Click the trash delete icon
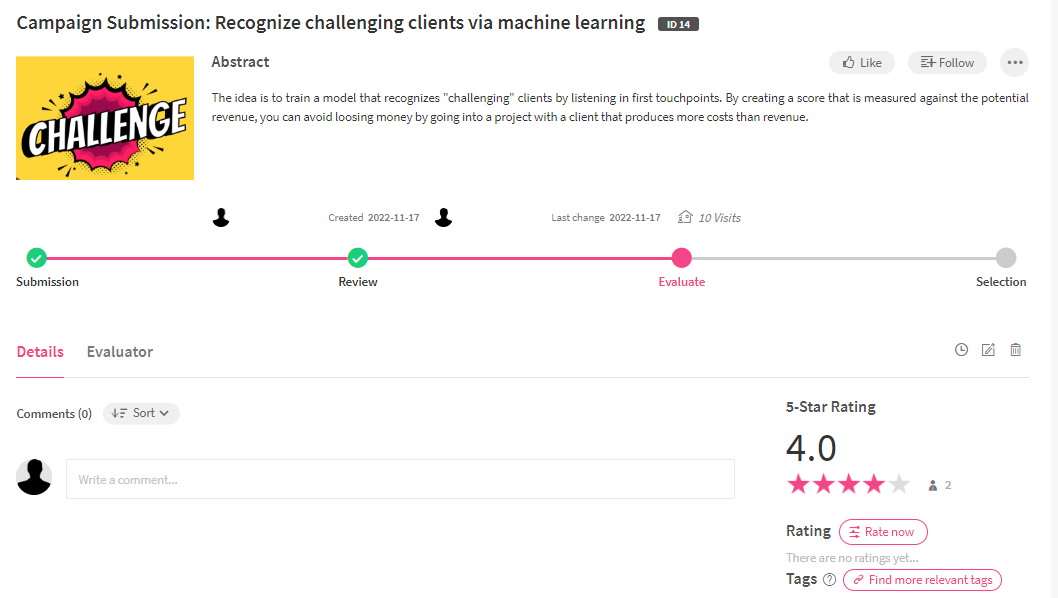The height and width of the screenshot is (598, 1058). point(1015,350)
